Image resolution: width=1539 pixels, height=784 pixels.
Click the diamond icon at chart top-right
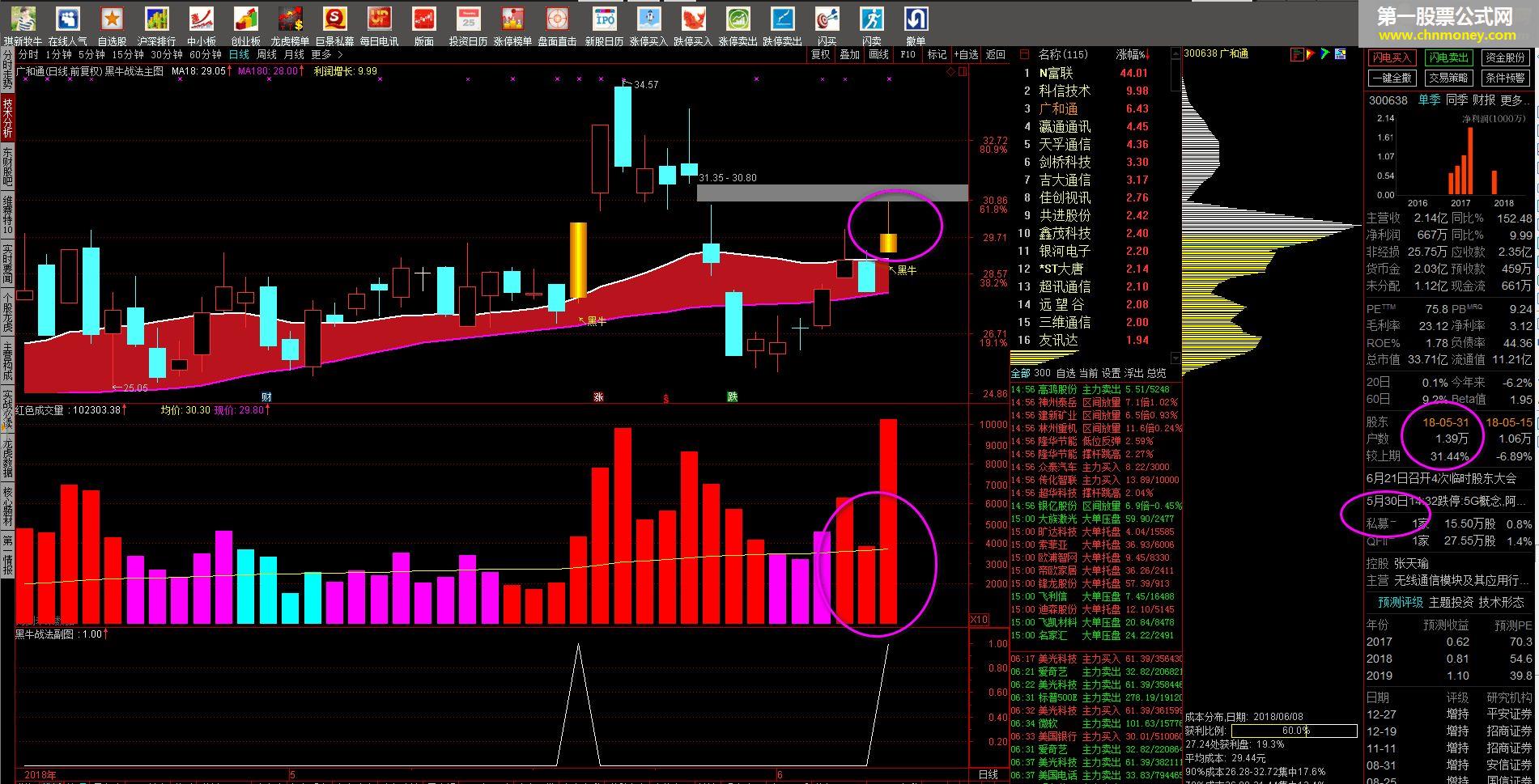tap(950, 71)
